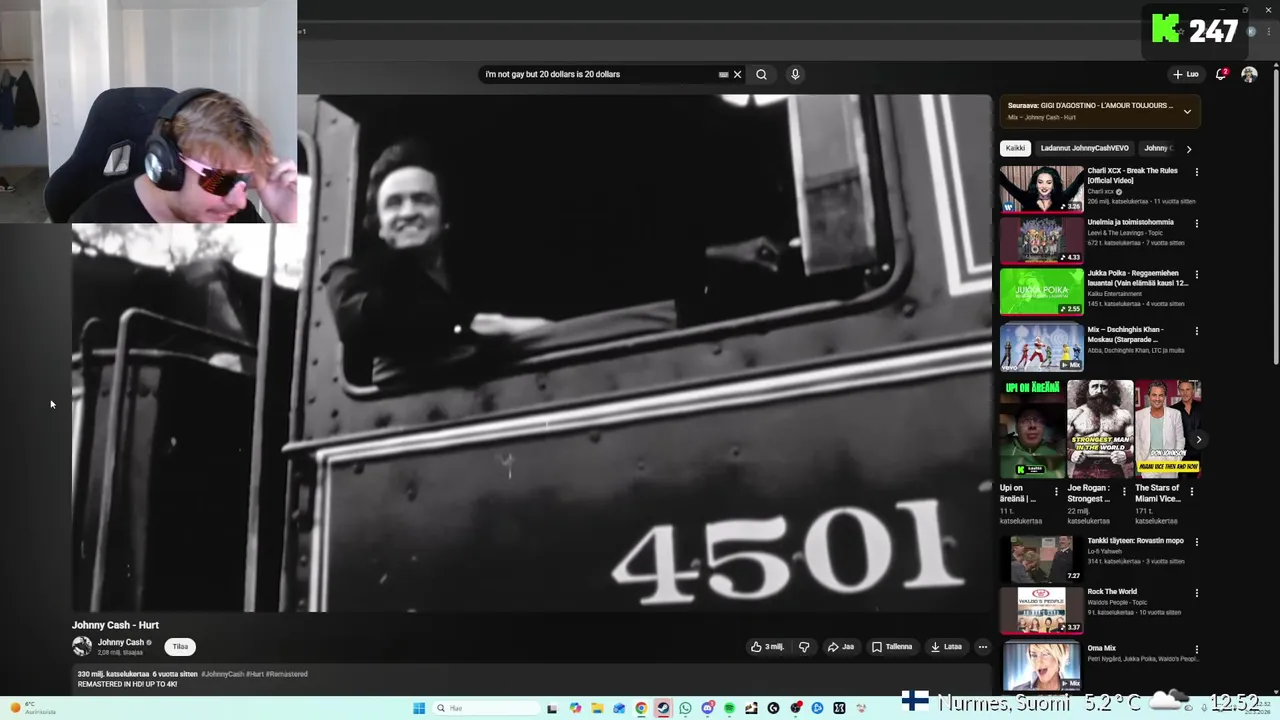The height and width of the screenshot is (720, 1280).
Task: Open options for Unelmia ja toimistohommia
Action: 1196,223
